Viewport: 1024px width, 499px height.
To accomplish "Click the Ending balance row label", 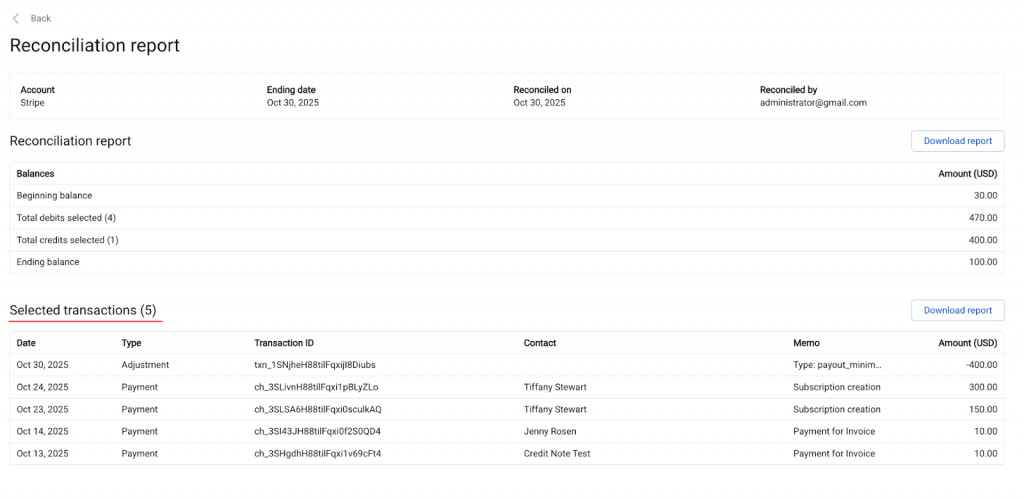I will (x=48, y=262).
